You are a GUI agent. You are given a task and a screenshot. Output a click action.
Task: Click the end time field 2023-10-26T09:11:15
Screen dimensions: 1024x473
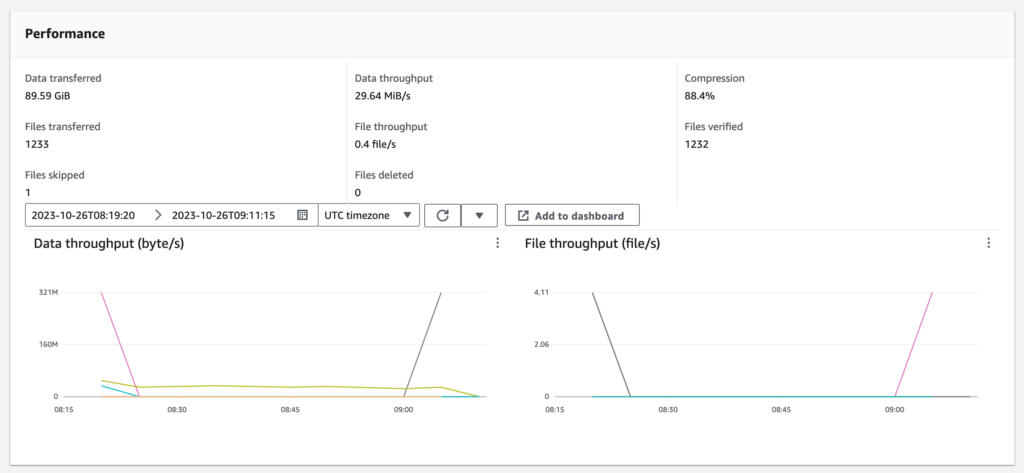(x=223, y=215)
